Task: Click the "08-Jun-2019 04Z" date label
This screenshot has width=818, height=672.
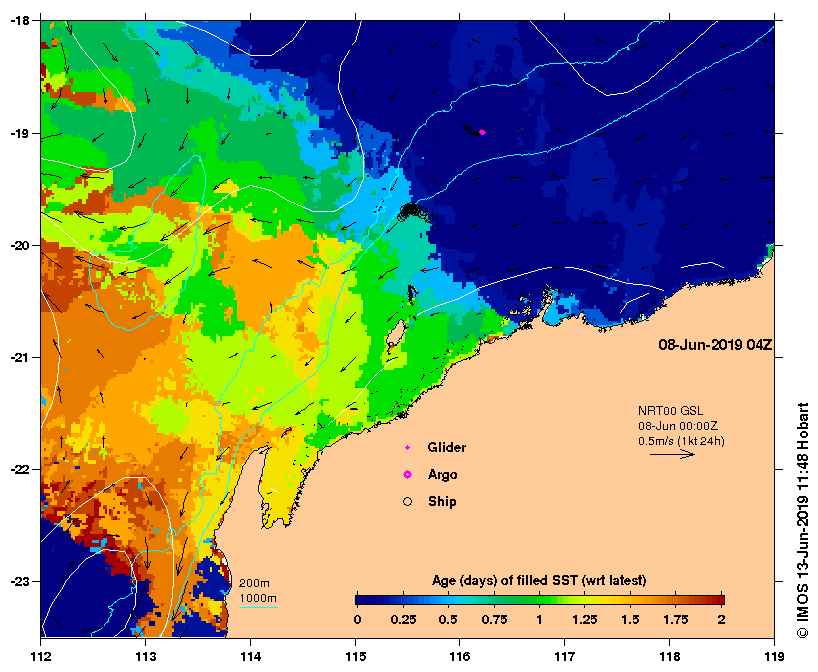Action: (715, 345)
